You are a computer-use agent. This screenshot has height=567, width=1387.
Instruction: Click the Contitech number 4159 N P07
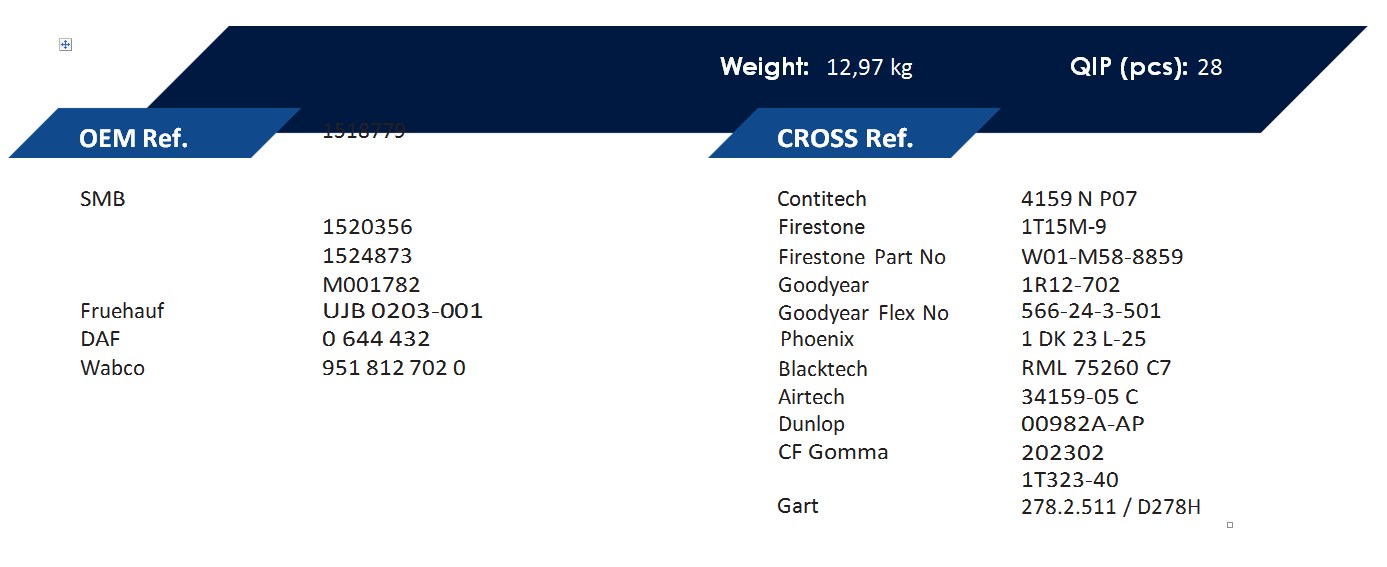pos(1079,199)
